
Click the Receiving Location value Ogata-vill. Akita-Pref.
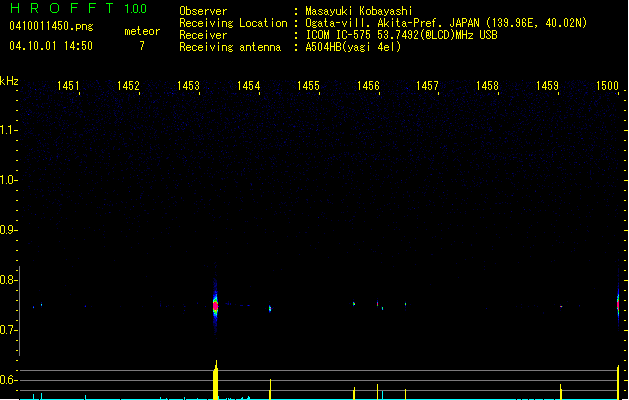click(375, 23)
